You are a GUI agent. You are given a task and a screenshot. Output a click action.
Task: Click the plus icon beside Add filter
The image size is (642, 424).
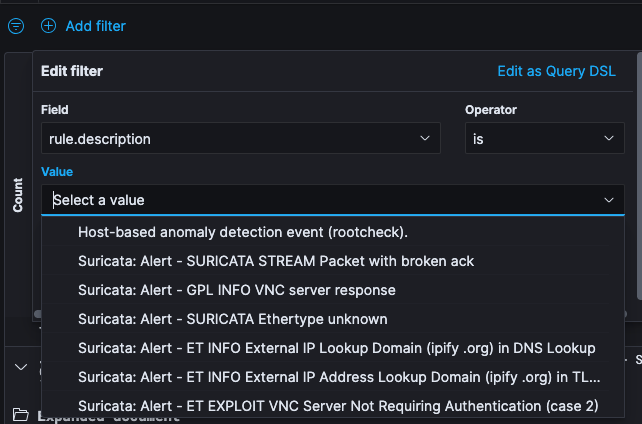point(49,26)
